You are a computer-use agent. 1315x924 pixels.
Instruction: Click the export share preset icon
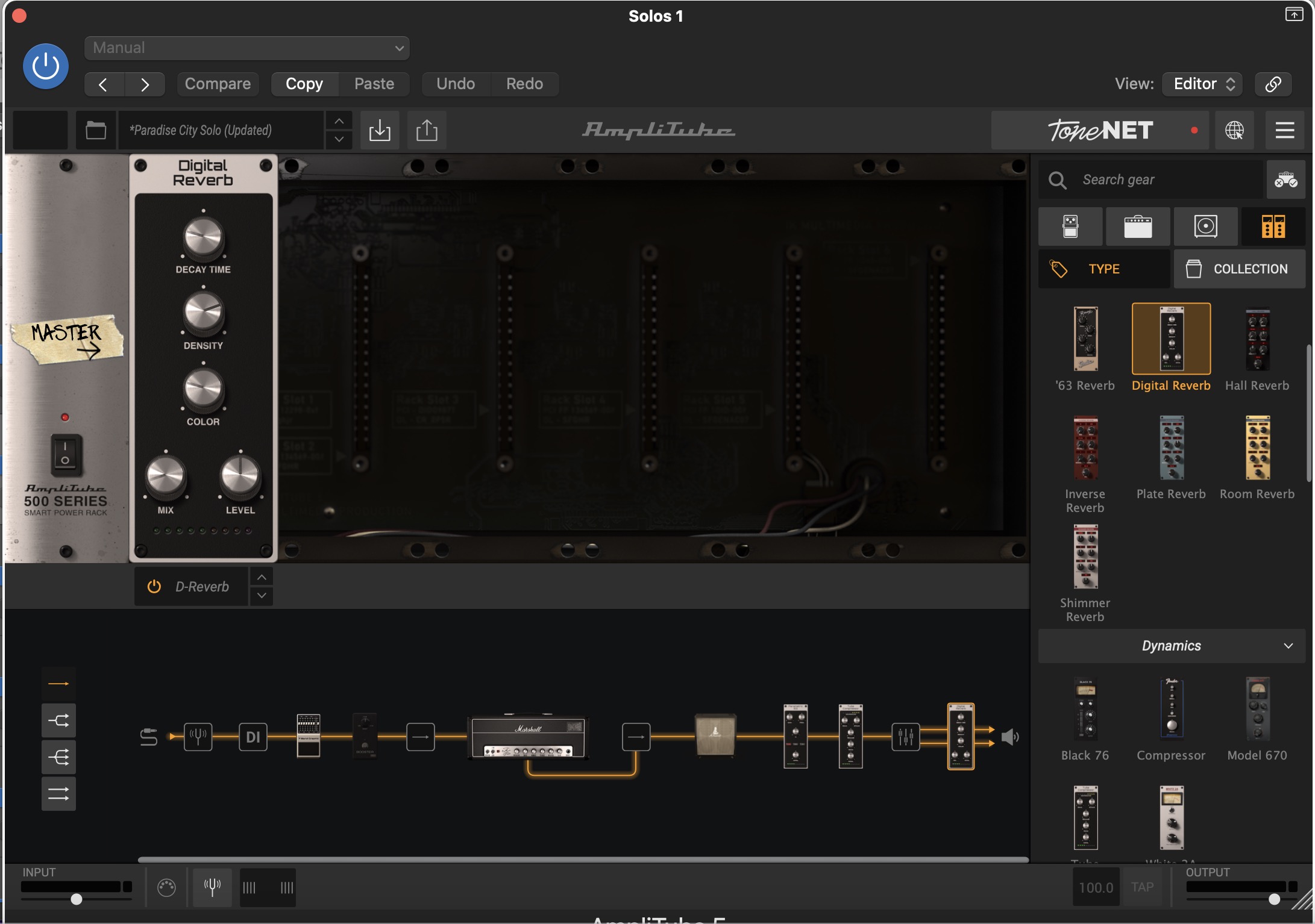(427, 130)
